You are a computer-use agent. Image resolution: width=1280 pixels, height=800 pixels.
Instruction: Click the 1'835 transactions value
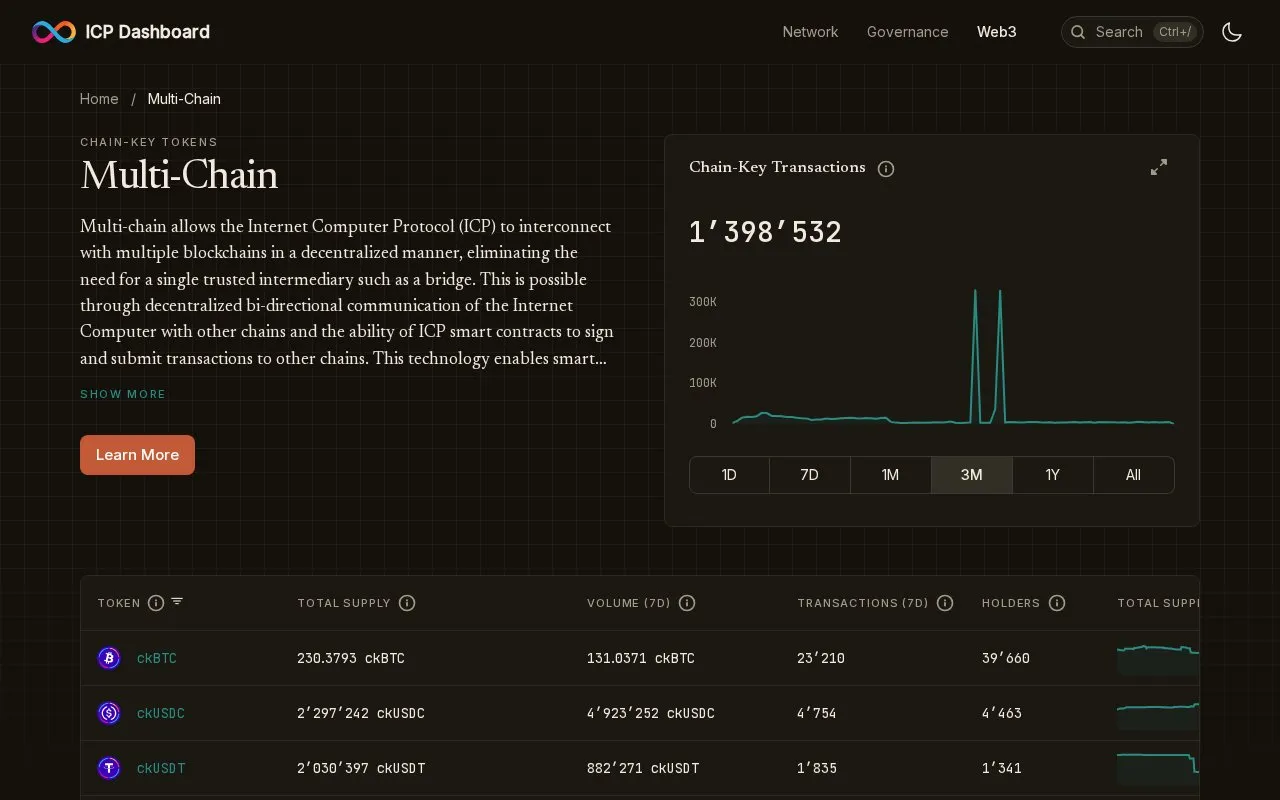[x=817, y=768]
